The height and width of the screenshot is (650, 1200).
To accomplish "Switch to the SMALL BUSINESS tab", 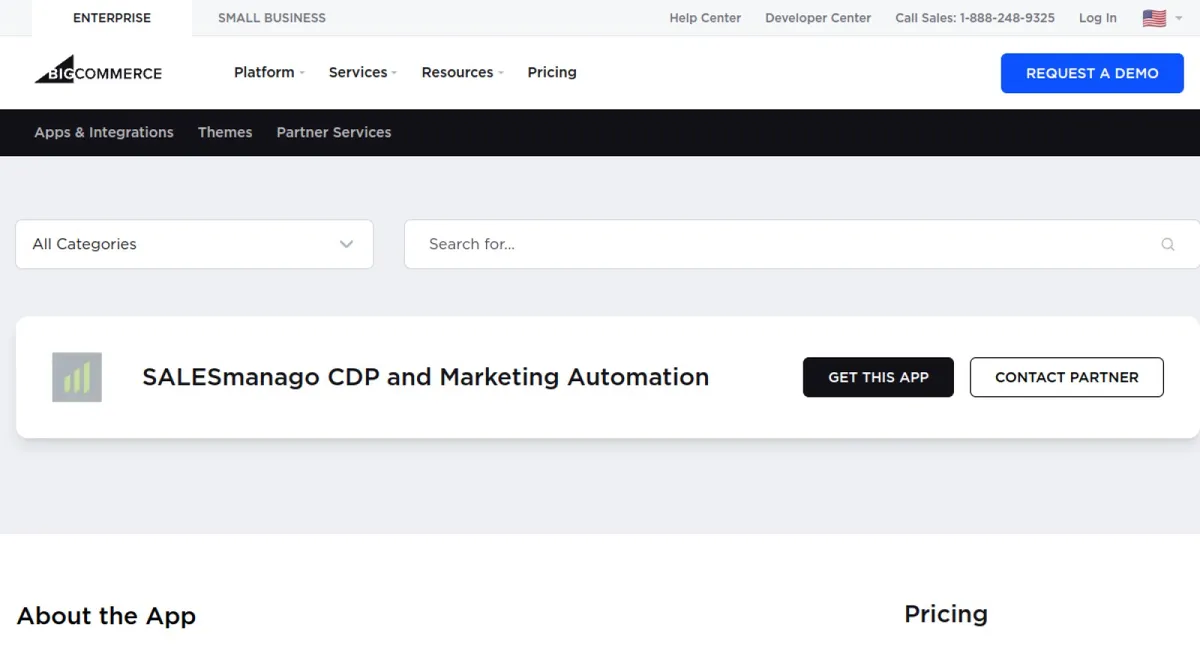I will (x=271, y=17).
